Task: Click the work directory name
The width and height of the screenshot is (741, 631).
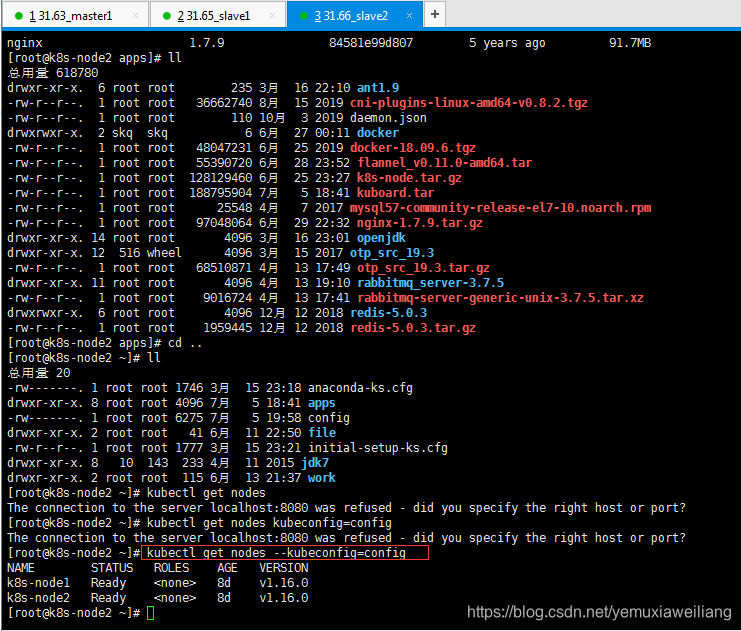Action: click(x=321, y=478)
